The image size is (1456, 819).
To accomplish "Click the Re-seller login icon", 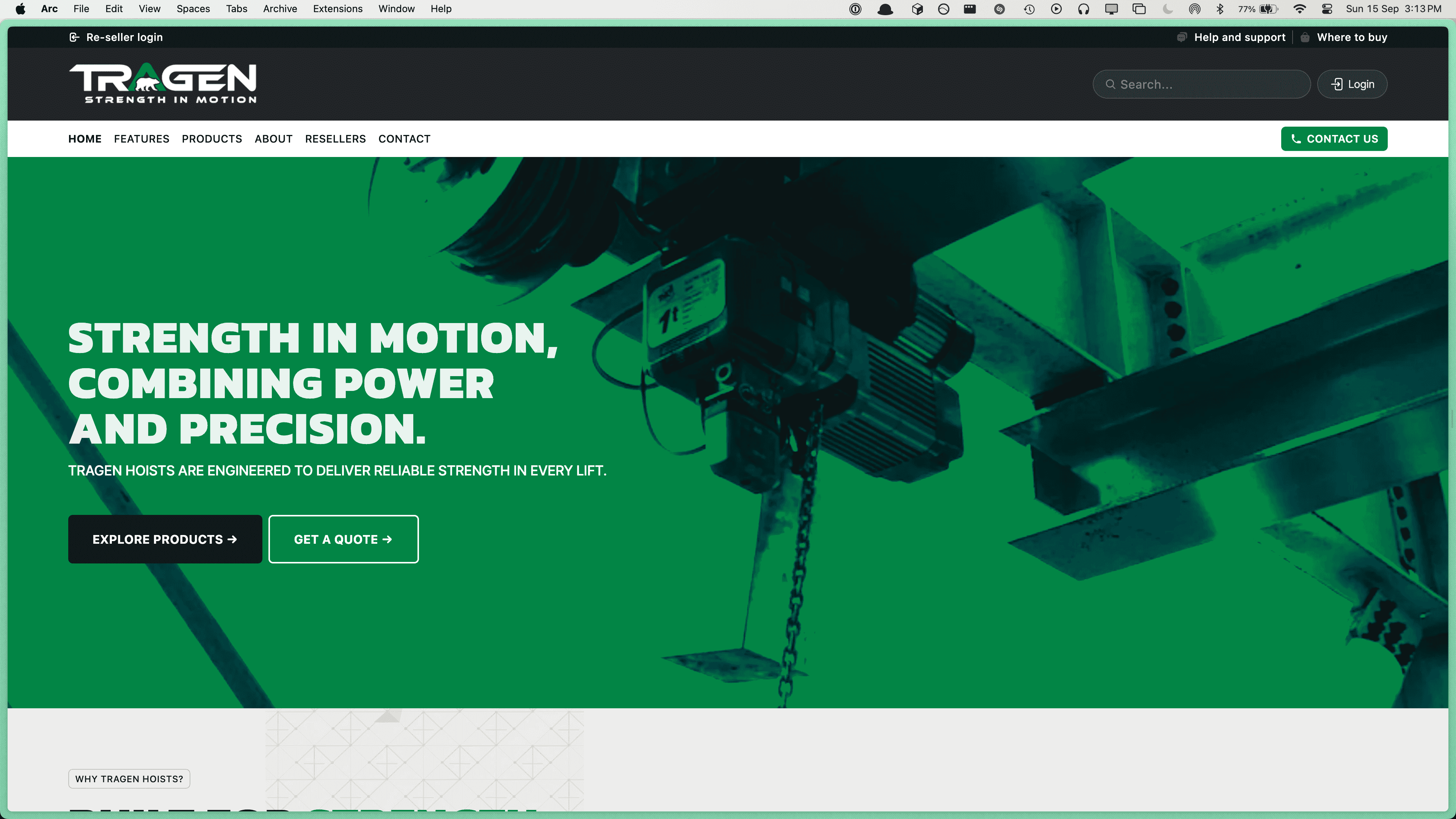I will (74, 37).
